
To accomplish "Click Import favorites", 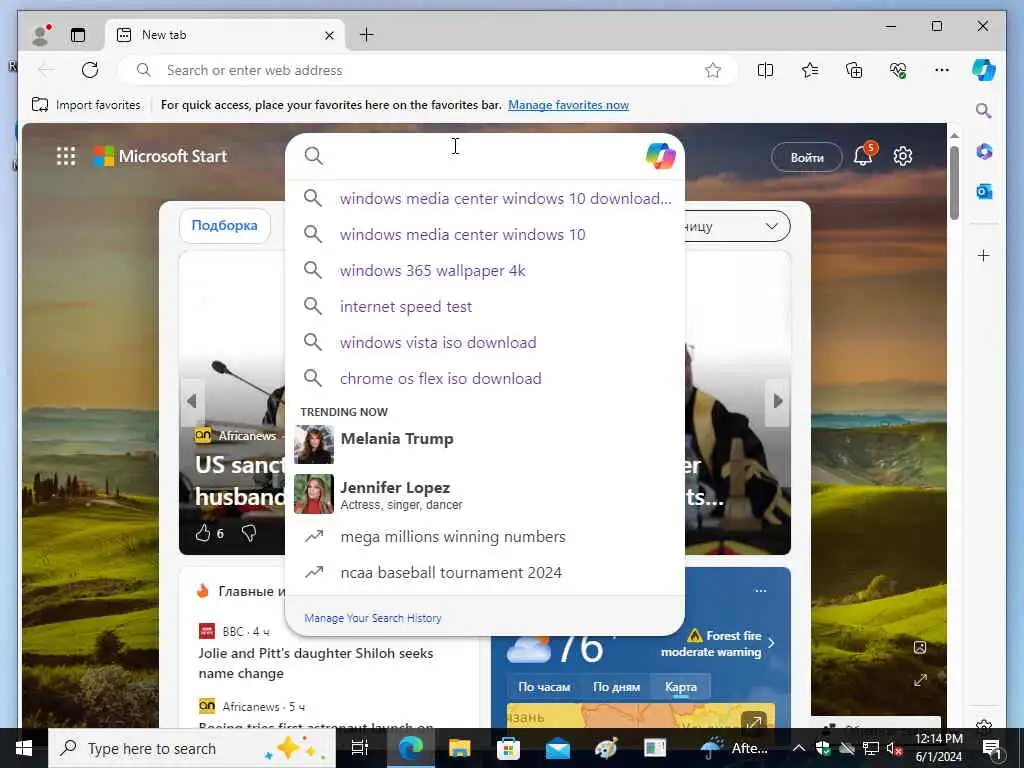I will pyautogui.click(x=86, y=104).
